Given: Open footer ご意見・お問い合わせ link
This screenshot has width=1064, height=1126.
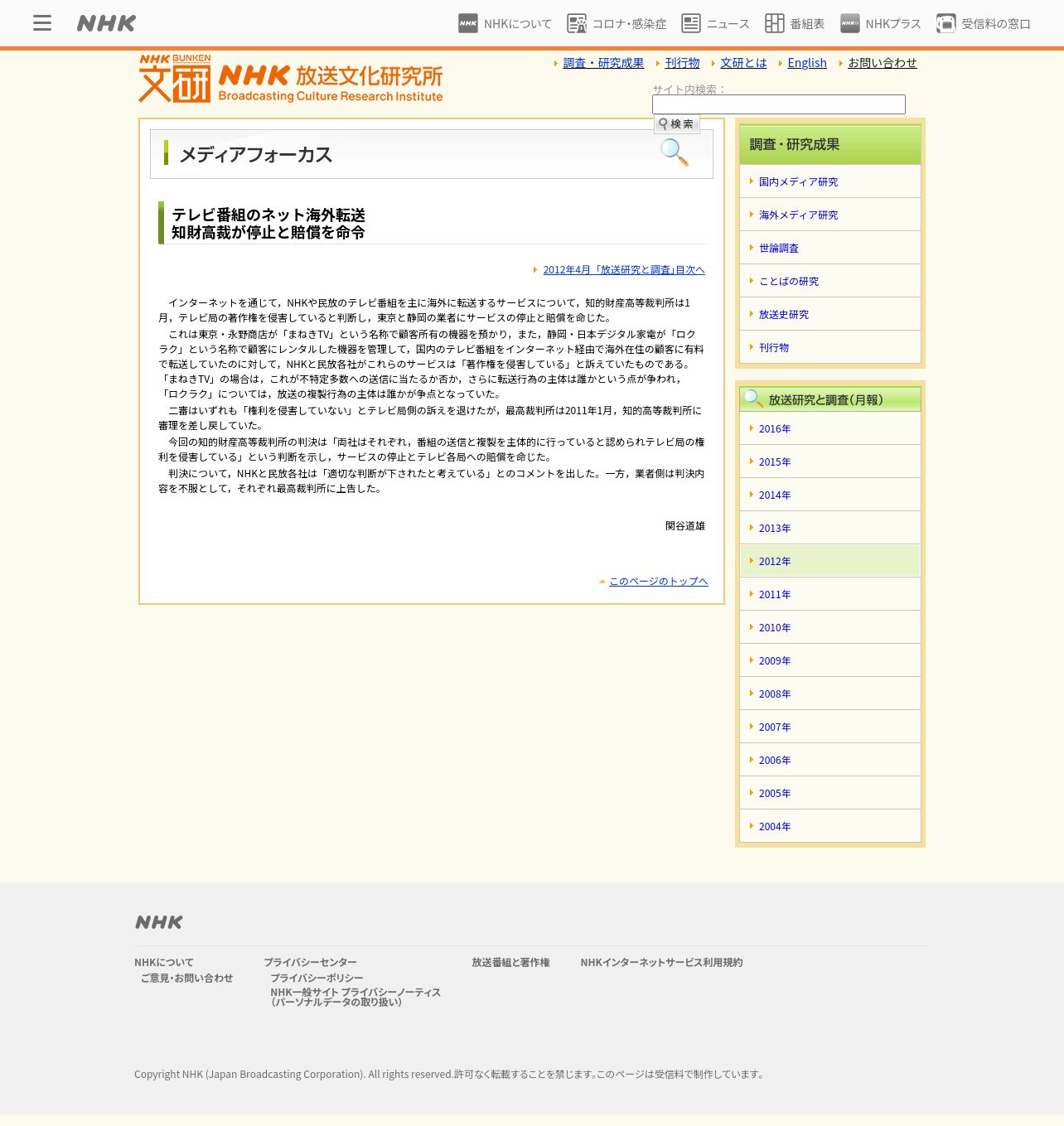Looking at the screenshot, I should pyautogui.click(x=186, y=979).
